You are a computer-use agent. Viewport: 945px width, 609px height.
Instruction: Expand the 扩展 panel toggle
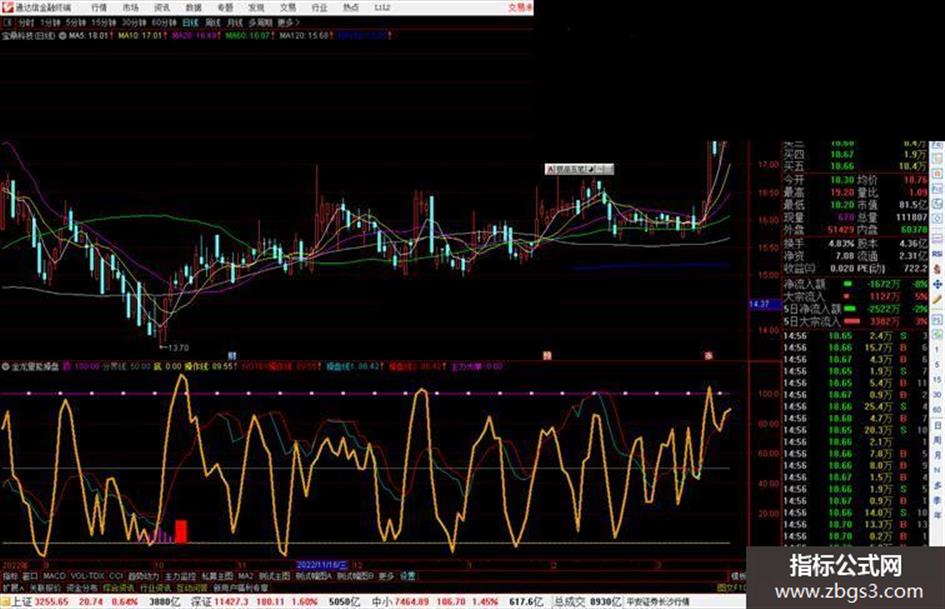(13, 587)
